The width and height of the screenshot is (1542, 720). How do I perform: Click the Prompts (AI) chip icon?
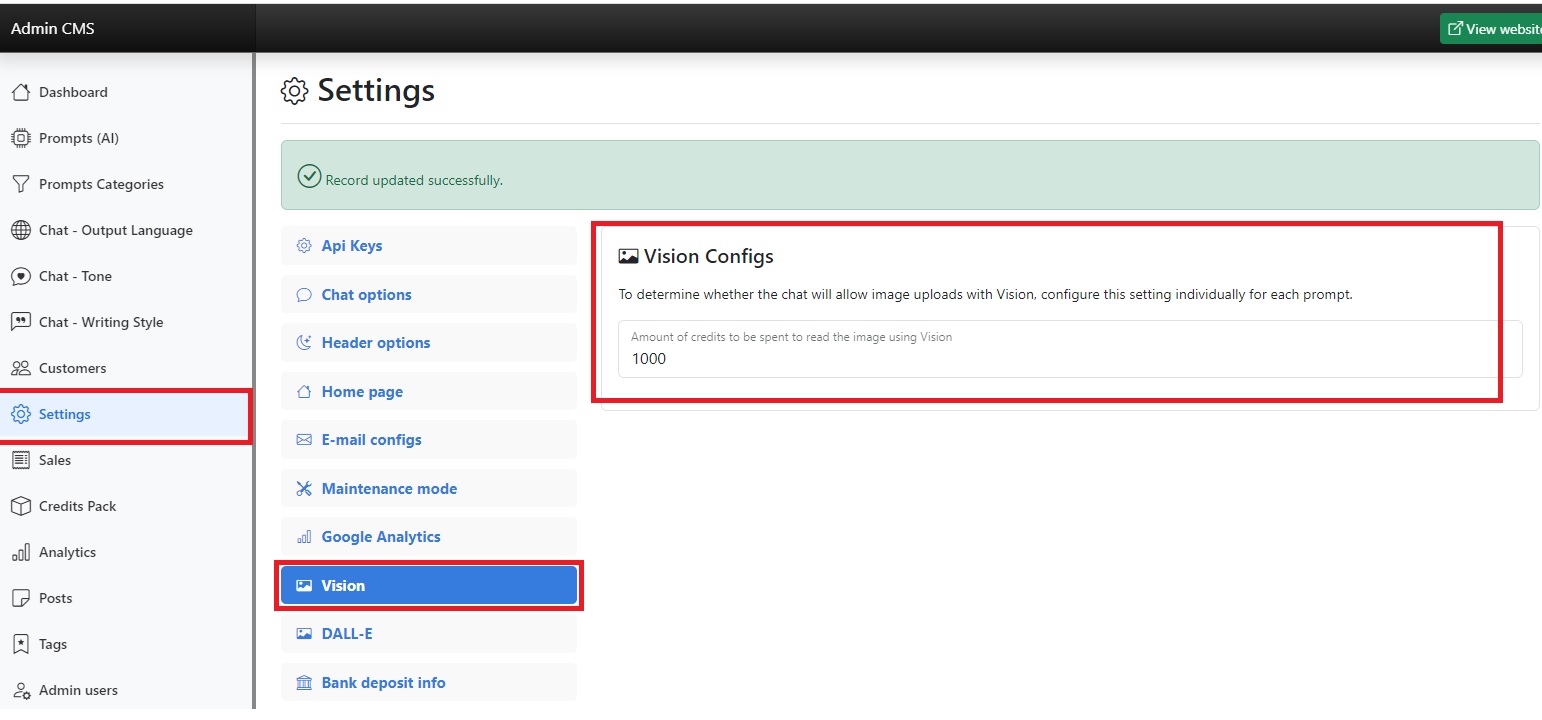click(20, 138)
